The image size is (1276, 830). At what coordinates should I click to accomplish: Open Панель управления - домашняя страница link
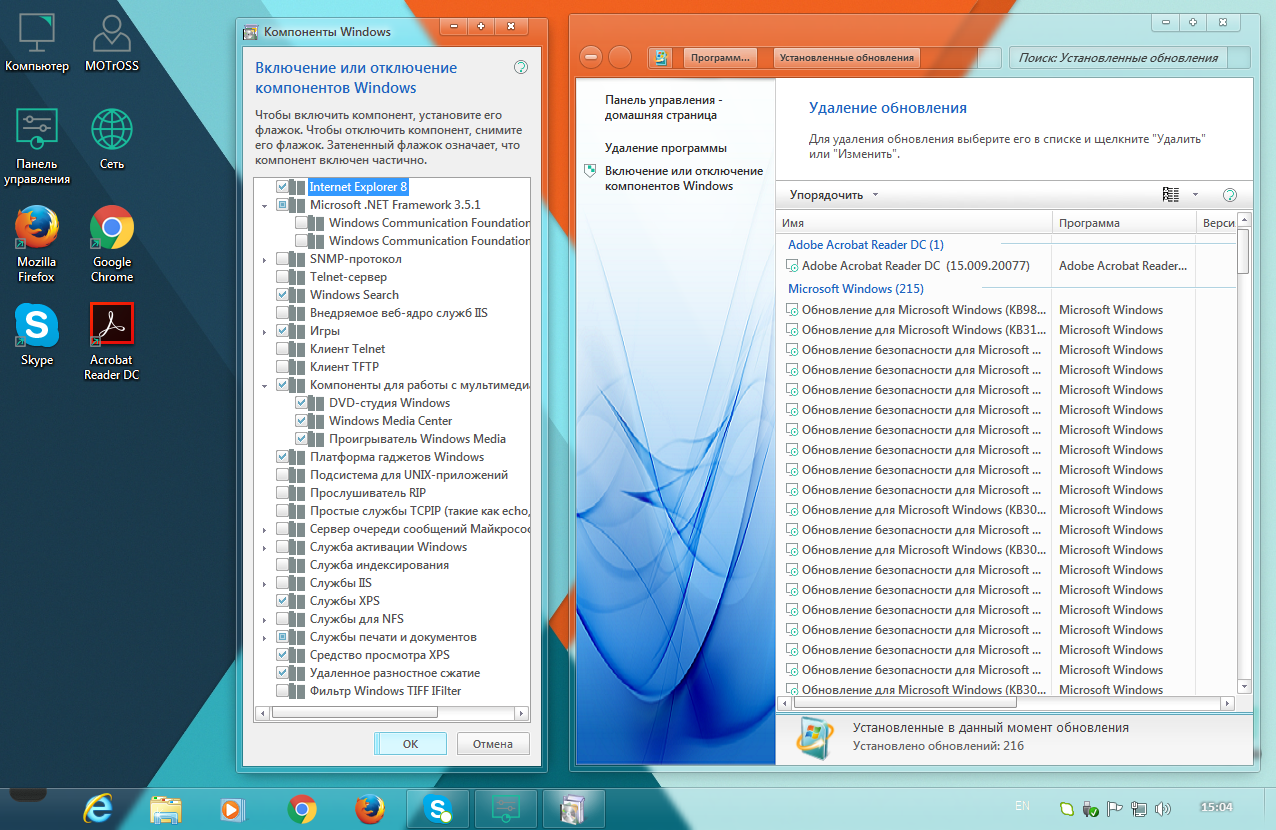663,108
